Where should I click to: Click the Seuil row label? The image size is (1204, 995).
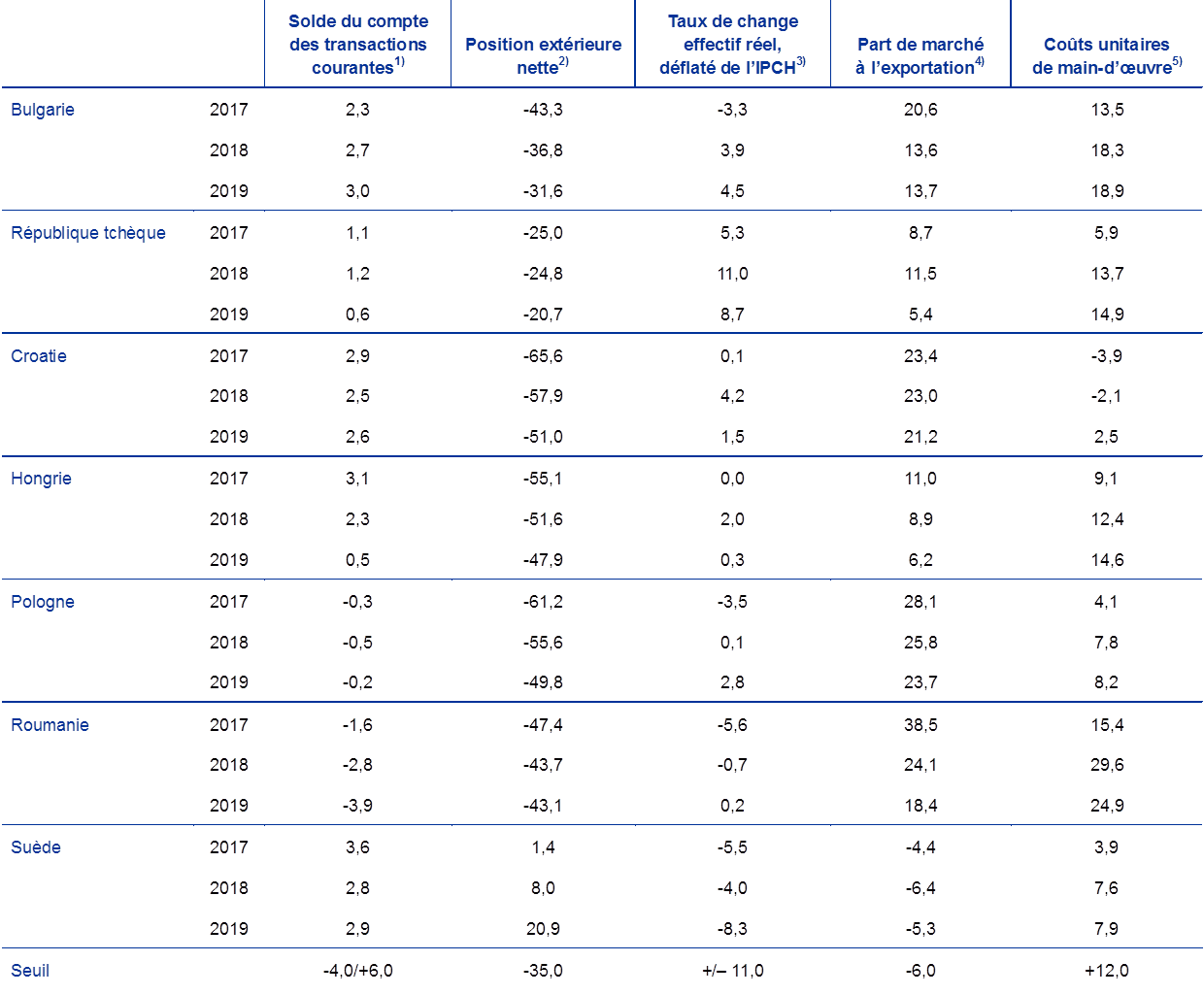30,971
